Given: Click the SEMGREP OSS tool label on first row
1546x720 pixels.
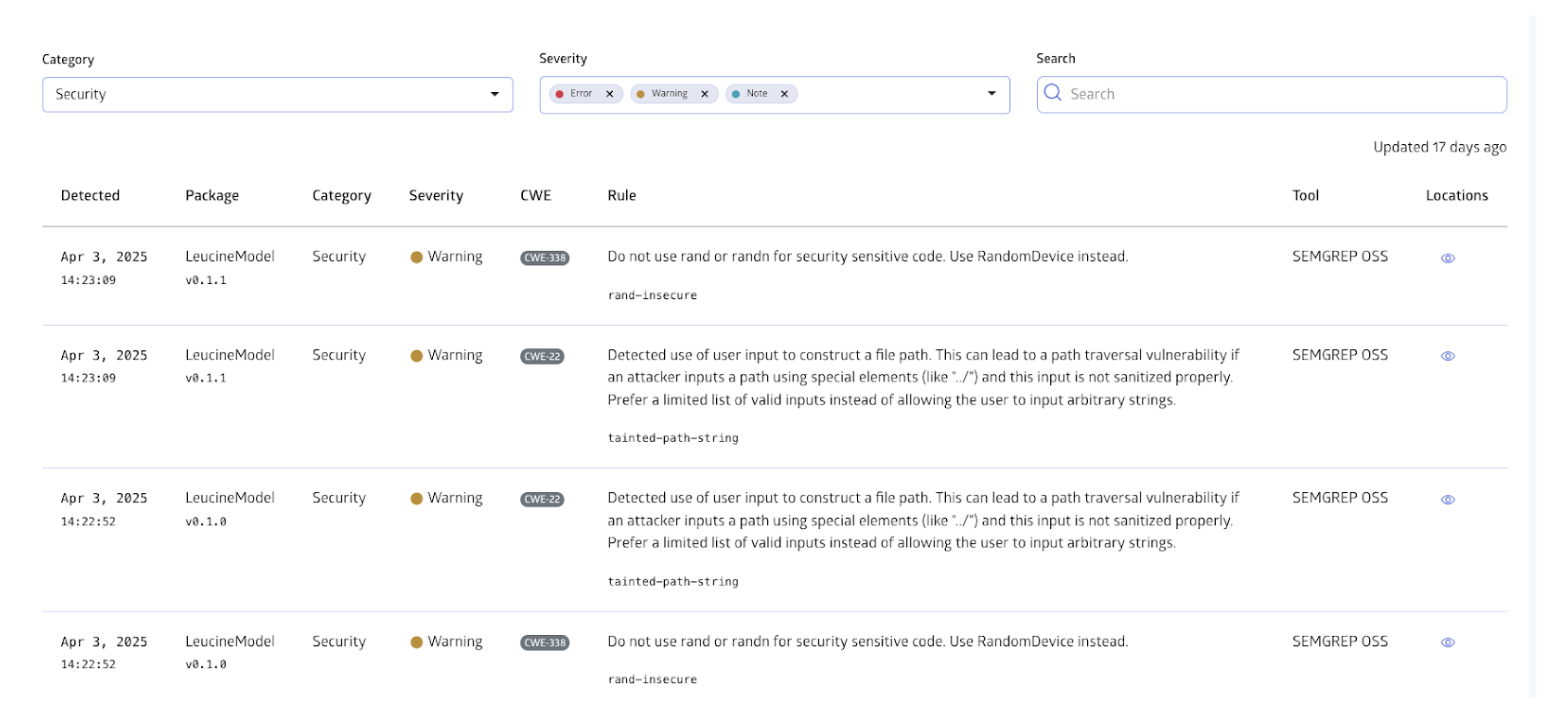Looking at the screenshot, I should click(x=1338, y=257).
